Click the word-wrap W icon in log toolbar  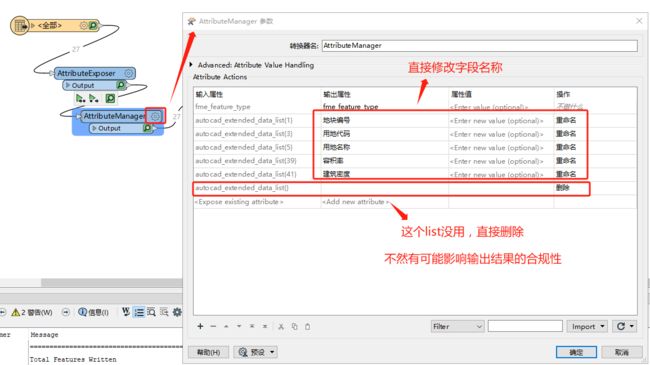126,312
